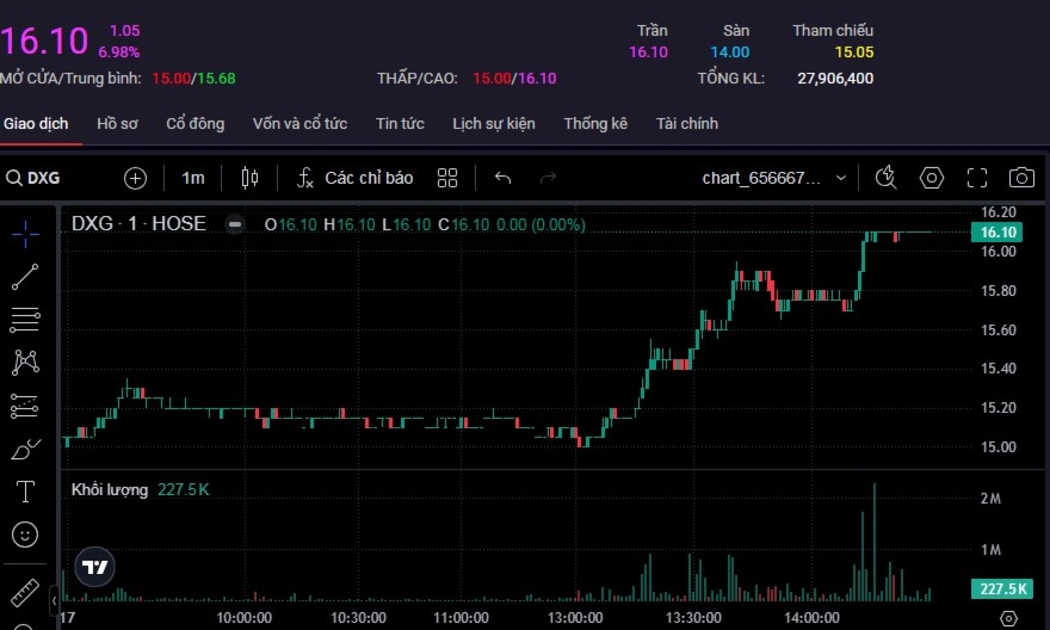Open the Tài chính tab

point(687,124)
